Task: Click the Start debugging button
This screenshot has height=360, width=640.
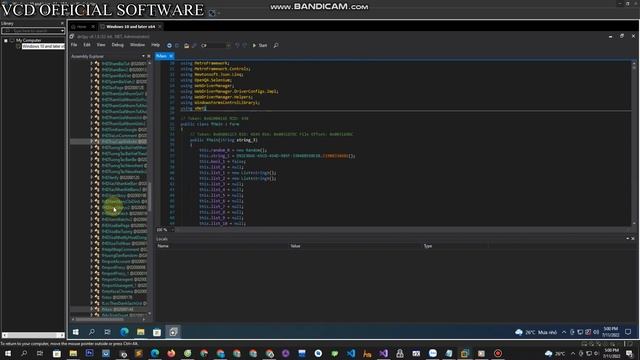Action: coord(260,45)
